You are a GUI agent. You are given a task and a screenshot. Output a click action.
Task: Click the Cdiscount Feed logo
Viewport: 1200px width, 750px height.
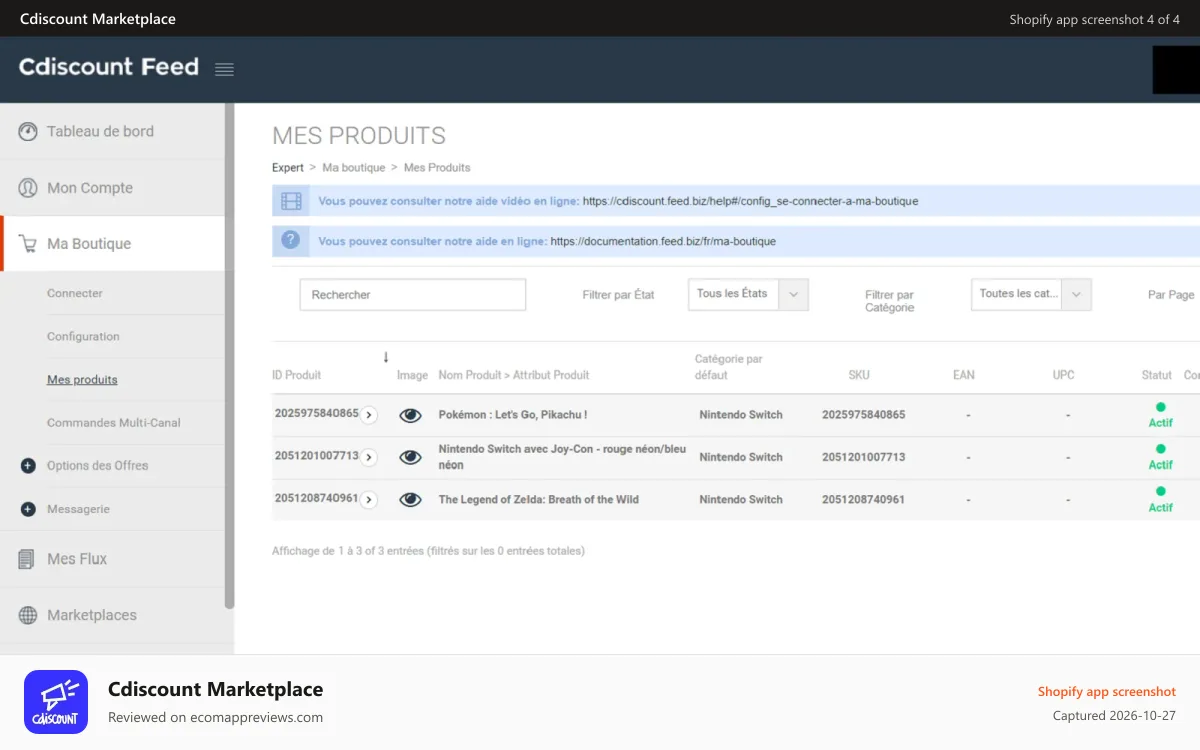coord(109,67)
